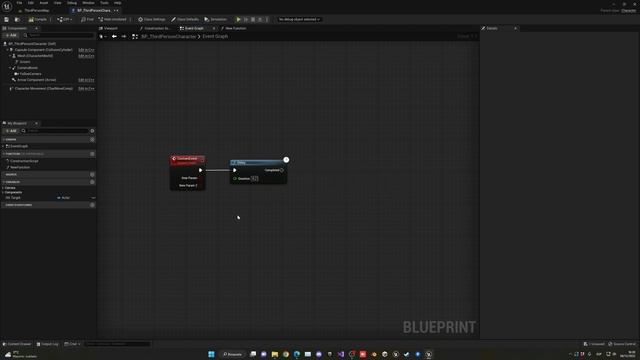Open the Tools menu
The image size is (640, 360).
pos(104,3)
